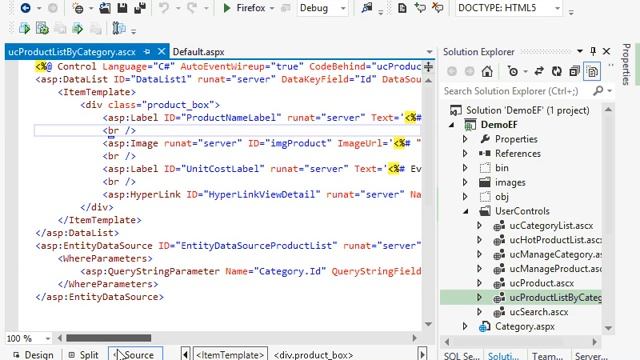Viewport: 640px width, 360px height.
Task: Click the New Project icon in toolbar
Action: pos(78,8)
